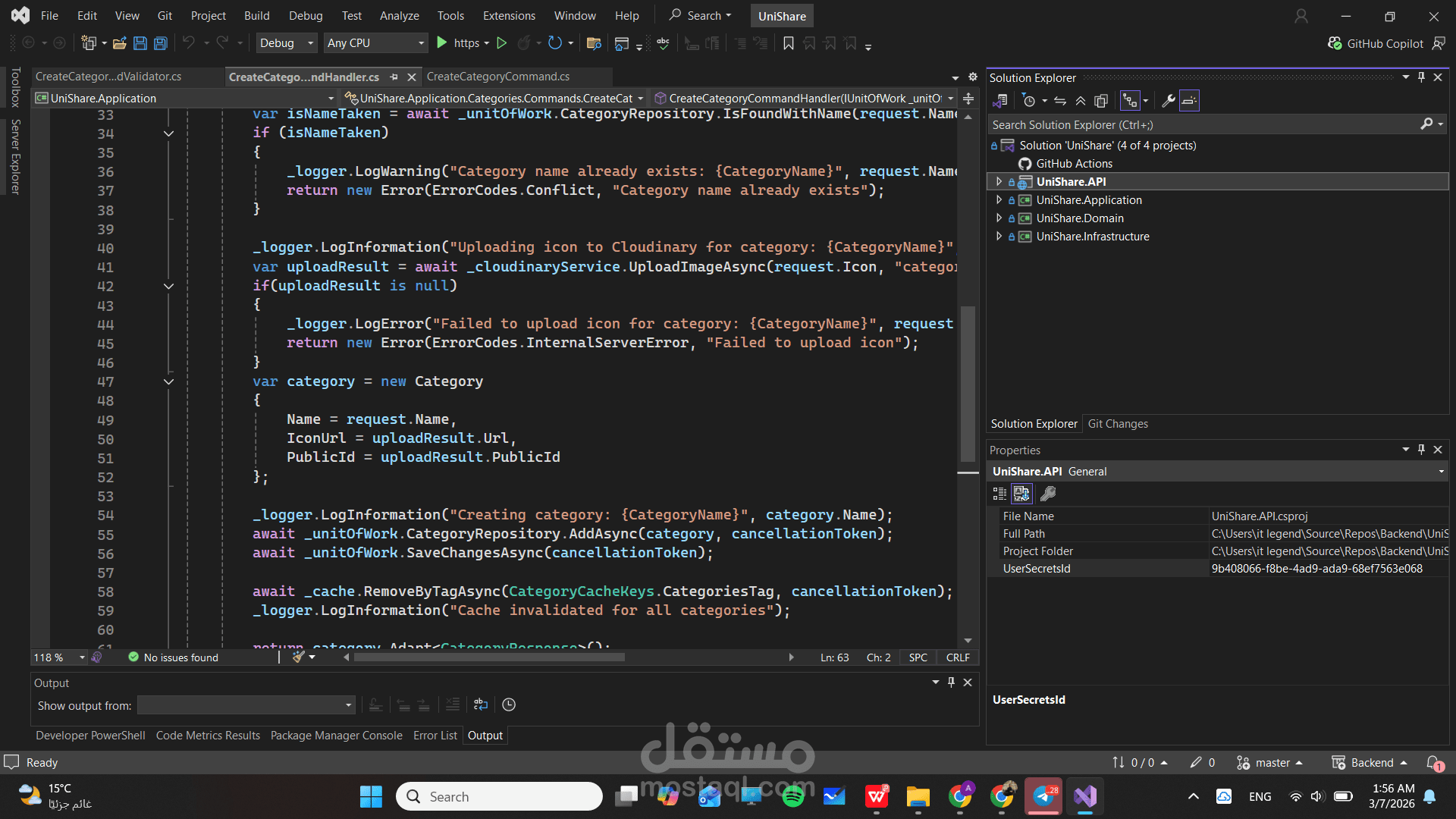This screenshot has width=1456, height=819.
Task: Click Sync with Active Document icon
Action: click(x=1060, y=101)
